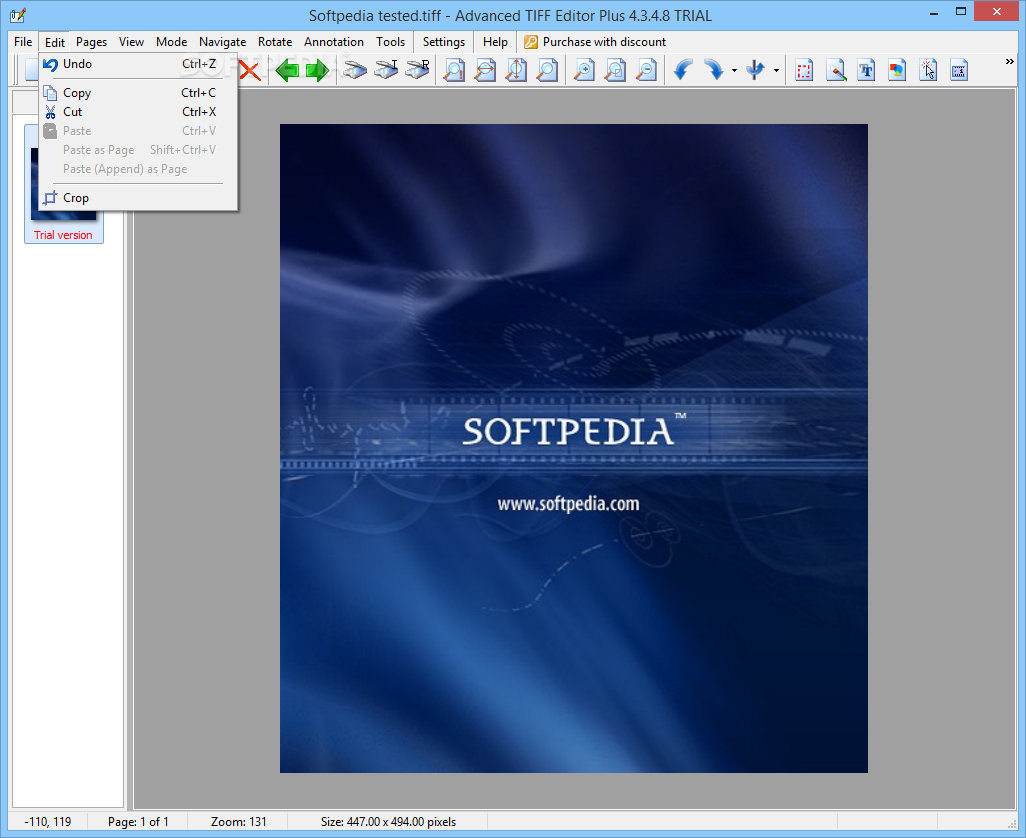Click the cursor coordinates -110, 119 status

pos(48,822)
